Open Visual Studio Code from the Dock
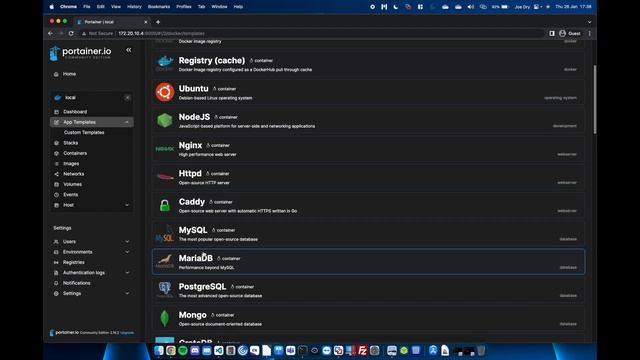 pyautogui.click(x=219, y=351)
